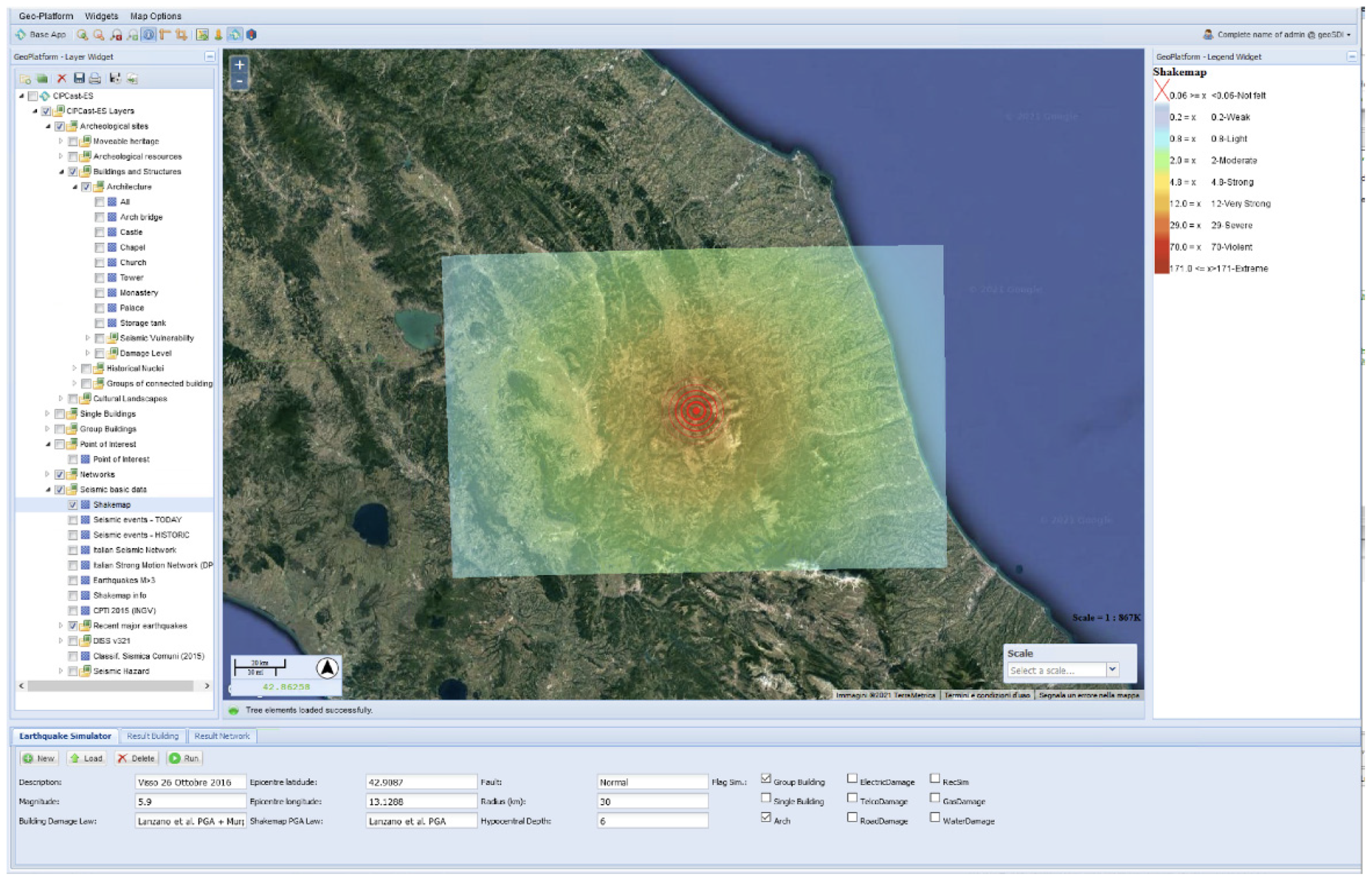Uncheck the Shakemap layer checkbox
The image size is (1372, 884).
73,505
